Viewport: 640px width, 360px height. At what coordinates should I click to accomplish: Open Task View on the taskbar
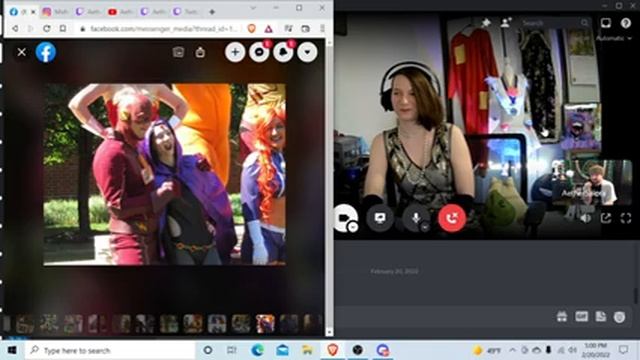[231, 350]
